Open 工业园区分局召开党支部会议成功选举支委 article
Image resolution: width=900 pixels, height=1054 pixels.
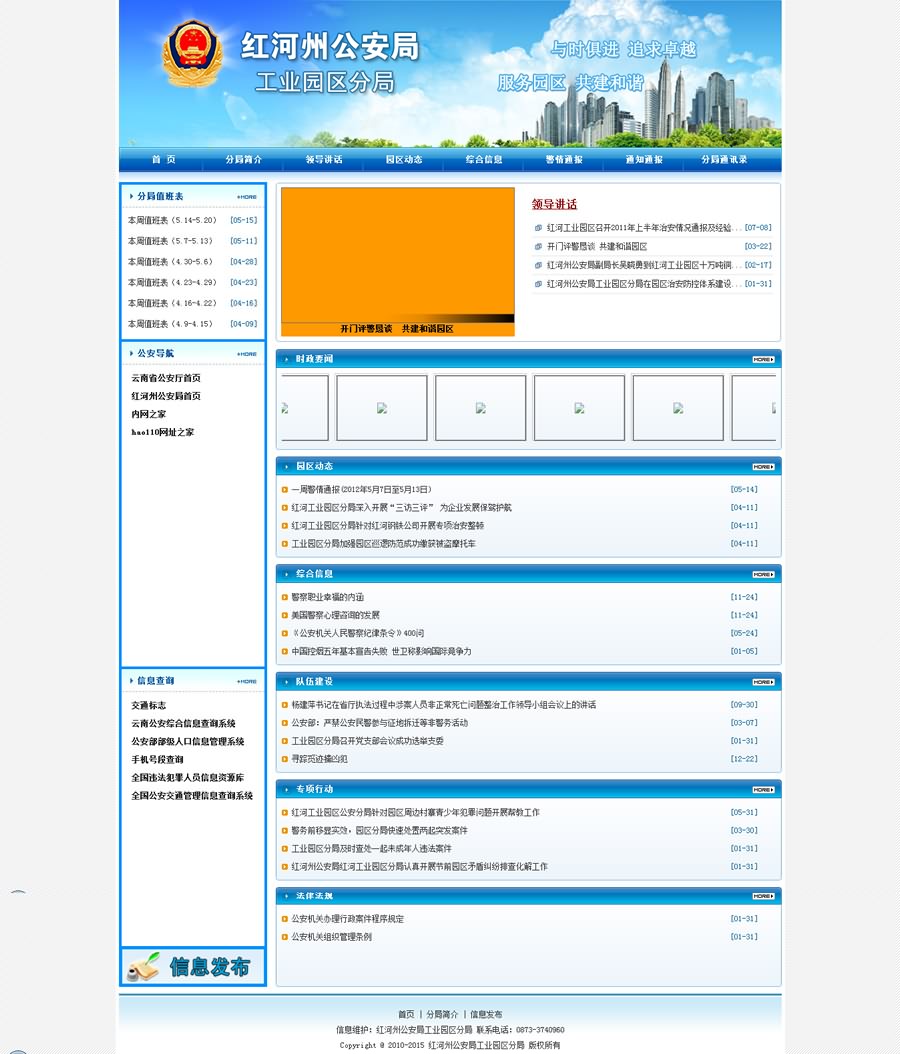368,741
